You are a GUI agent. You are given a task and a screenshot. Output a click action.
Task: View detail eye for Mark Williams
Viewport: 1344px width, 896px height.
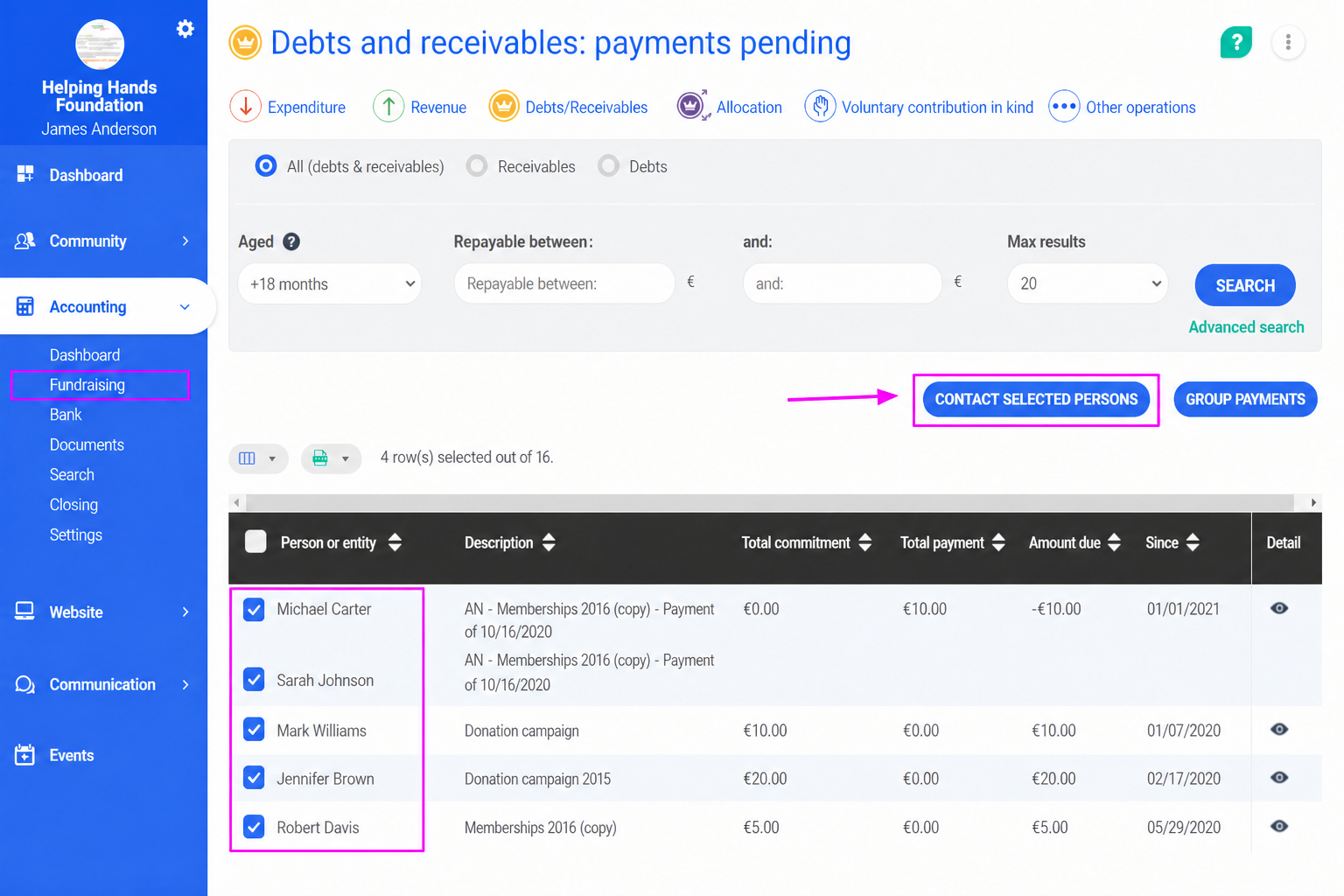[1279, 730]
